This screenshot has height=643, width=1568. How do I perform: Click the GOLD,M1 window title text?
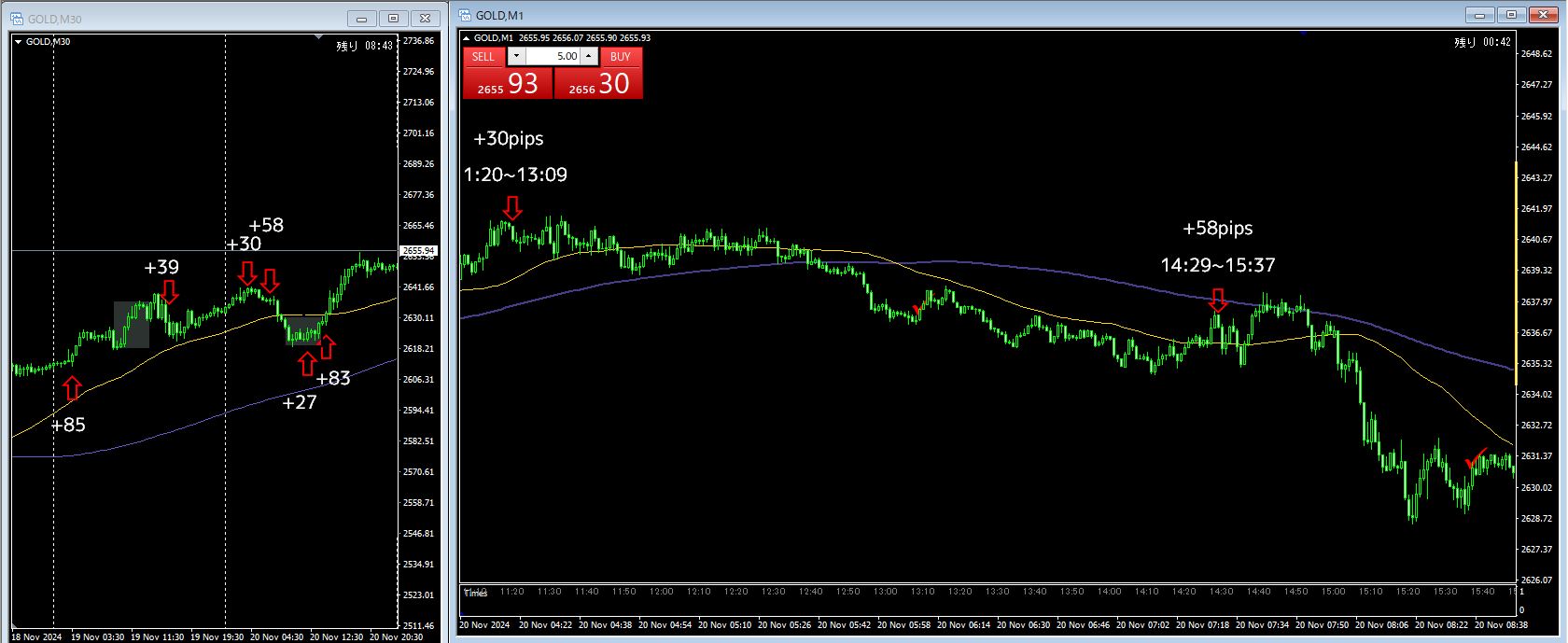pyautogui.click(x=499, y=16)
